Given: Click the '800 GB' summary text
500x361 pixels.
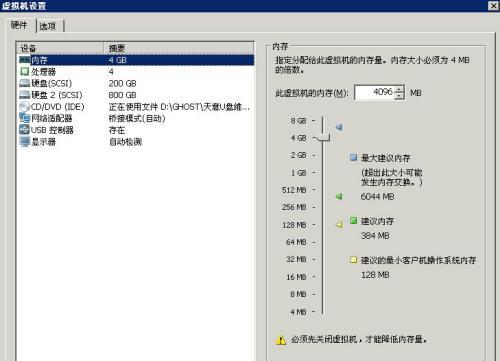Looking at the screenshot, I should [x=122, y=95].
